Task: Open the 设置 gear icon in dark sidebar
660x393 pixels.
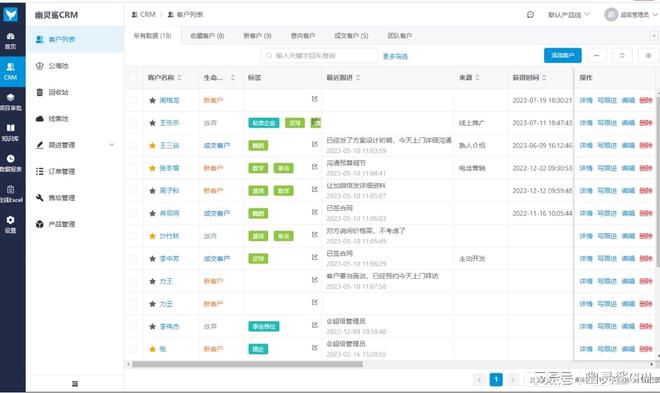Action: 11,224
